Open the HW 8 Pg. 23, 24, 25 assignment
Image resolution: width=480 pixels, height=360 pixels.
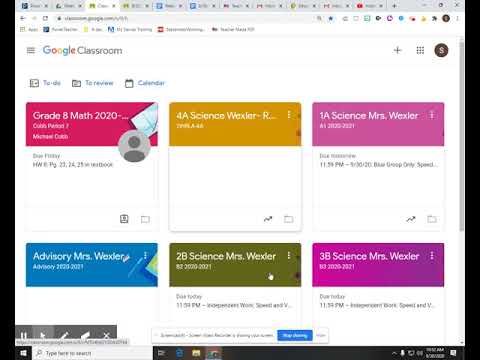(x=73, y=165)
